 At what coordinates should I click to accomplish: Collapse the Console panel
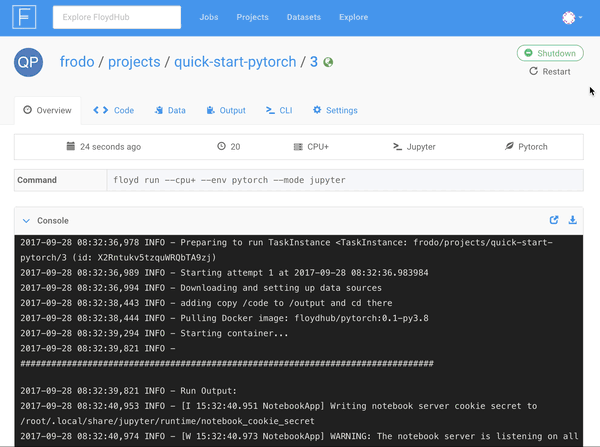click(x=27, y=220)
